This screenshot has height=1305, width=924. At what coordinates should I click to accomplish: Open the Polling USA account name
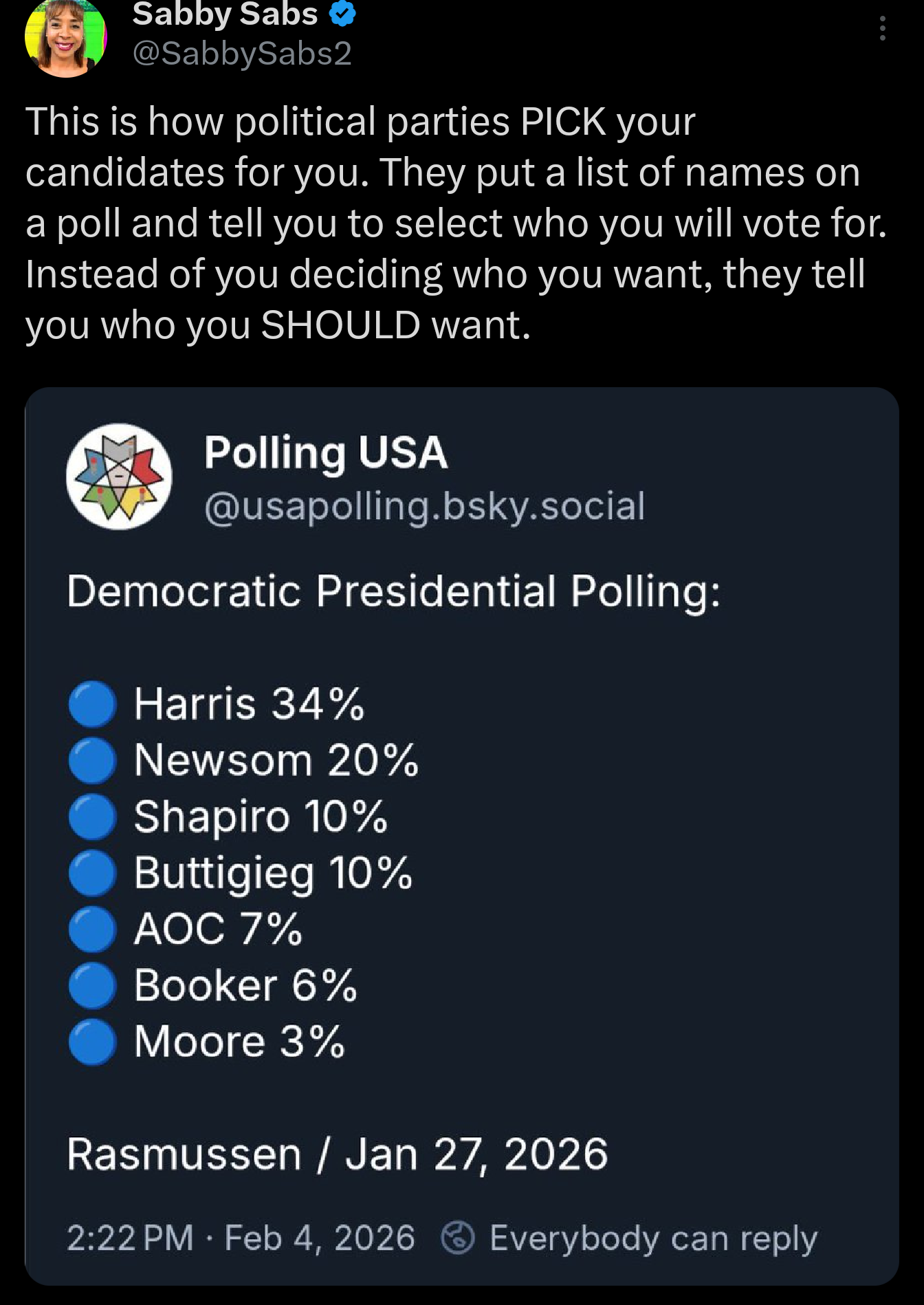tap(326, 453)
